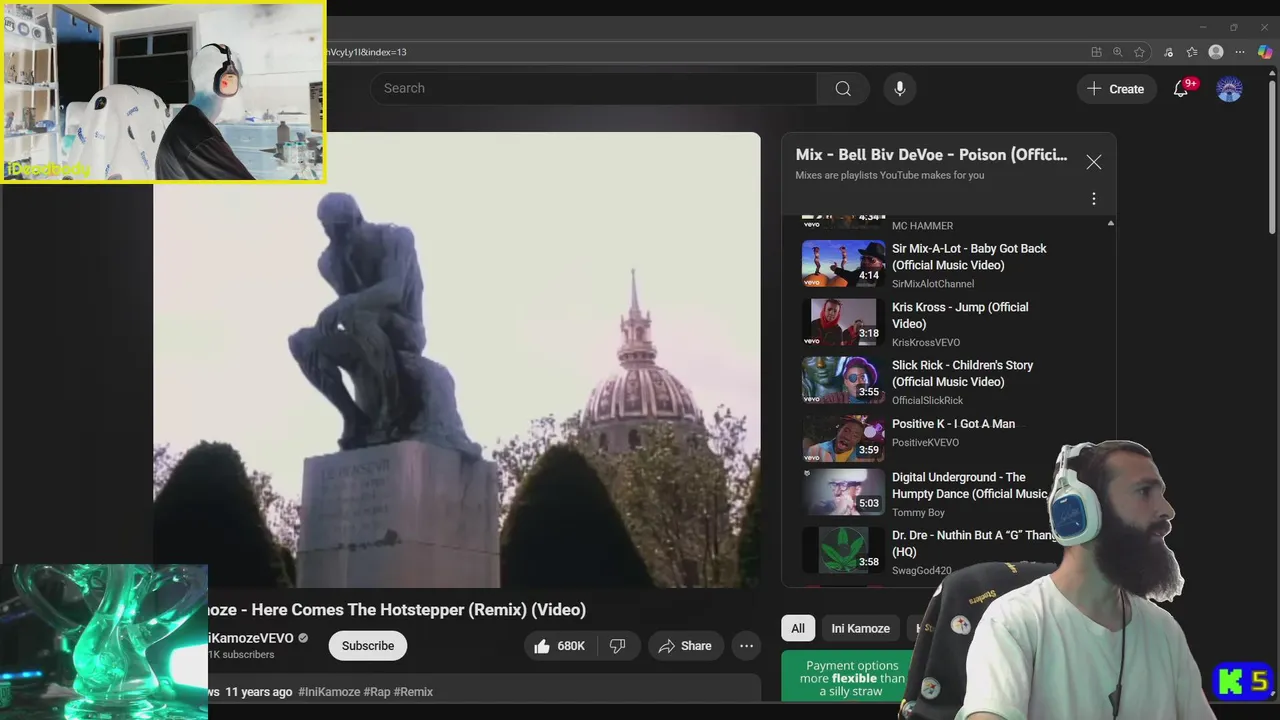This screenshot has height=720, width=1280.
Task: Open the browser favorites list icon
Action: pyautogui.click(x=1192, y=52)
